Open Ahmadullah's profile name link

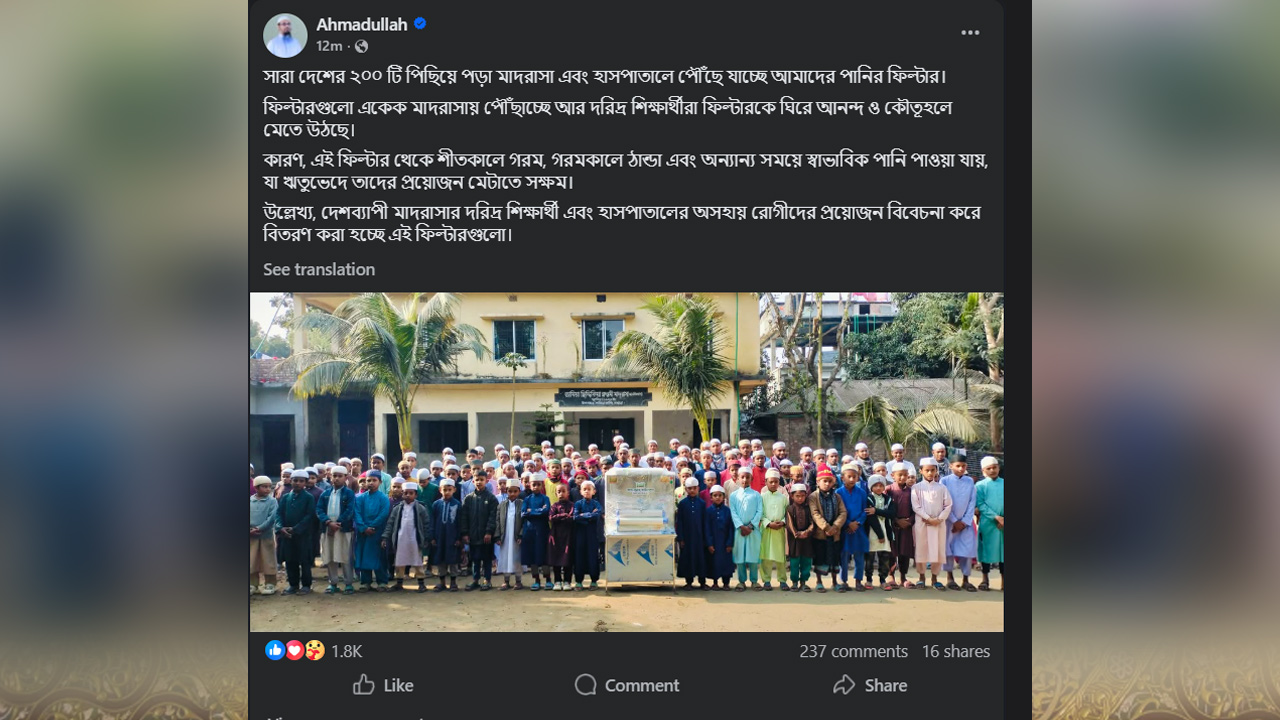pos(362,24)
